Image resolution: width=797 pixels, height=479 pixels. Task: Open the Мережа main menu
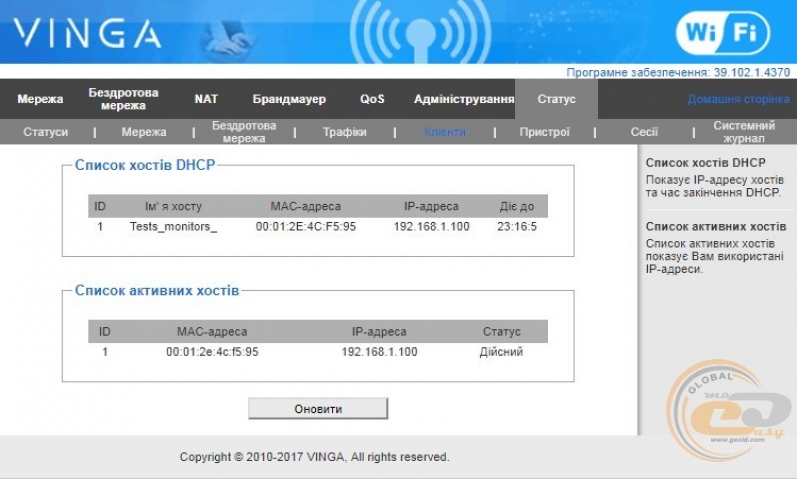(40, 99)
